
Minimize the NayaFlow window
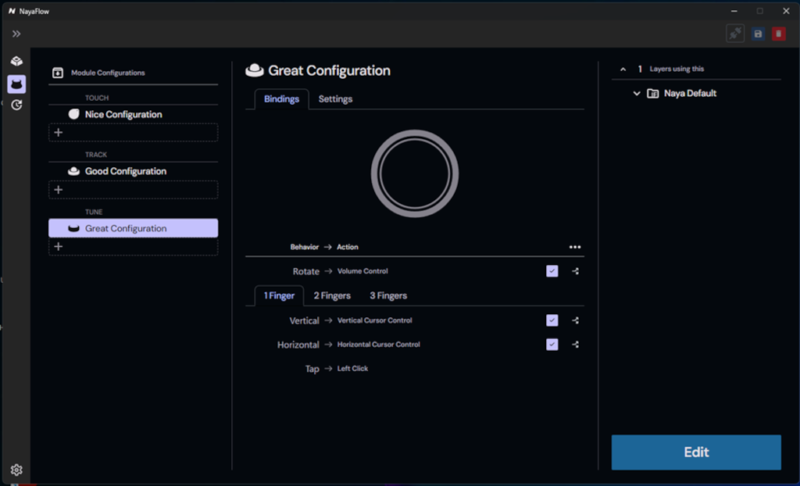point(734,11)
